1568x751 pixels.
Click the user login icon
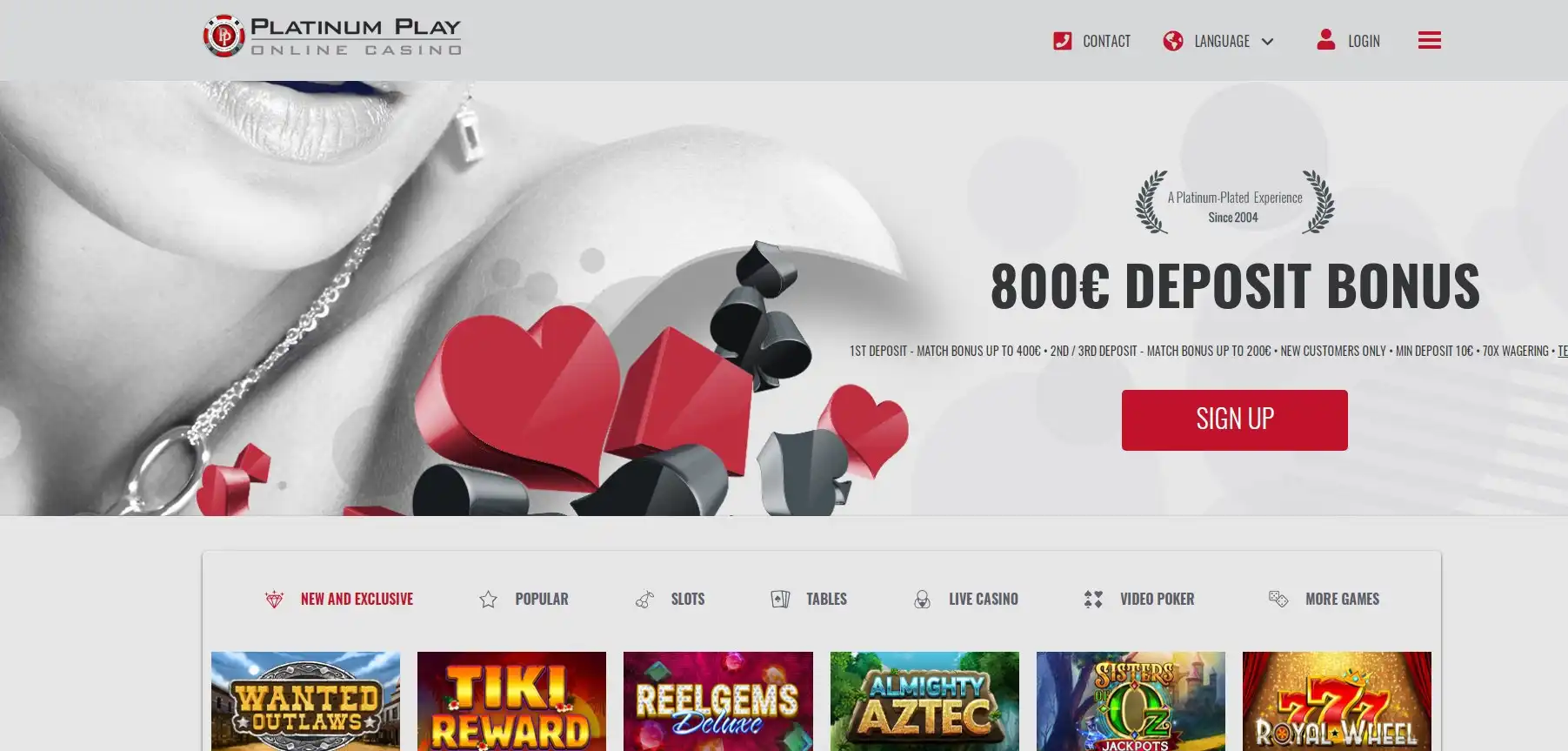[x=1325, y=39]
